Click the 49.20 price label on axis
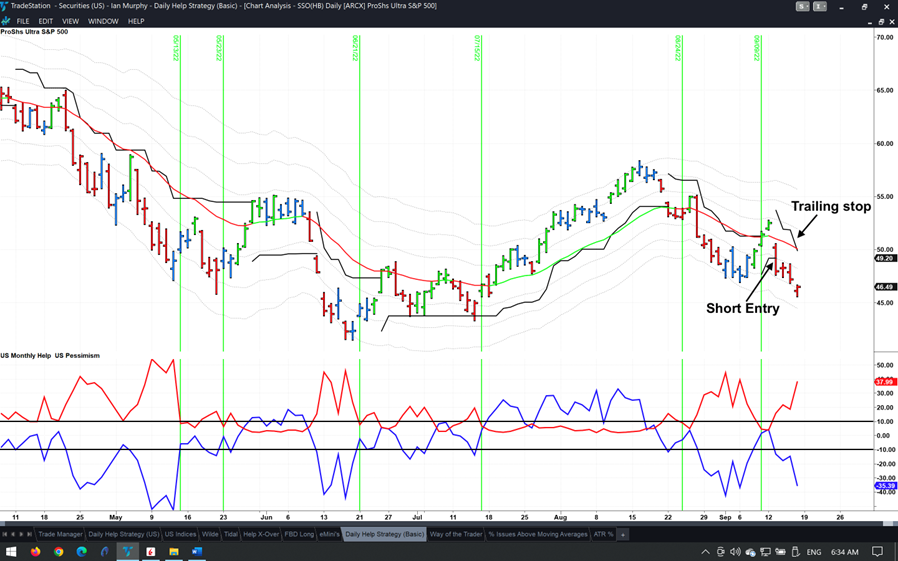Screen dimensions: 898x561 (x=884, y=258)
